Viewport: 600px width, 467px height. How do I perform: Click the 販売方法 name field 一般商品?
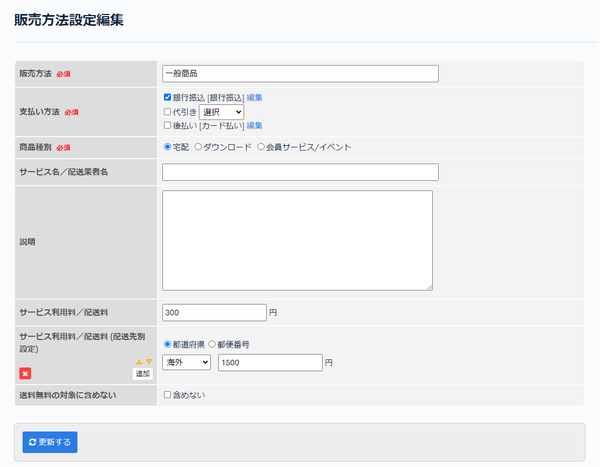[300, 73]
